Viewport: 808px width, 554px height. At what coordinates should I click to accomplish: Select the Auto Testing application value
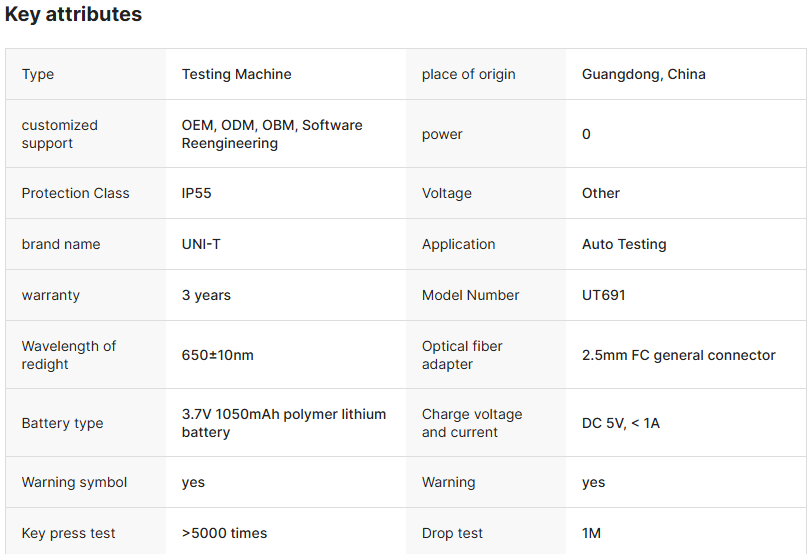(623, 244)
